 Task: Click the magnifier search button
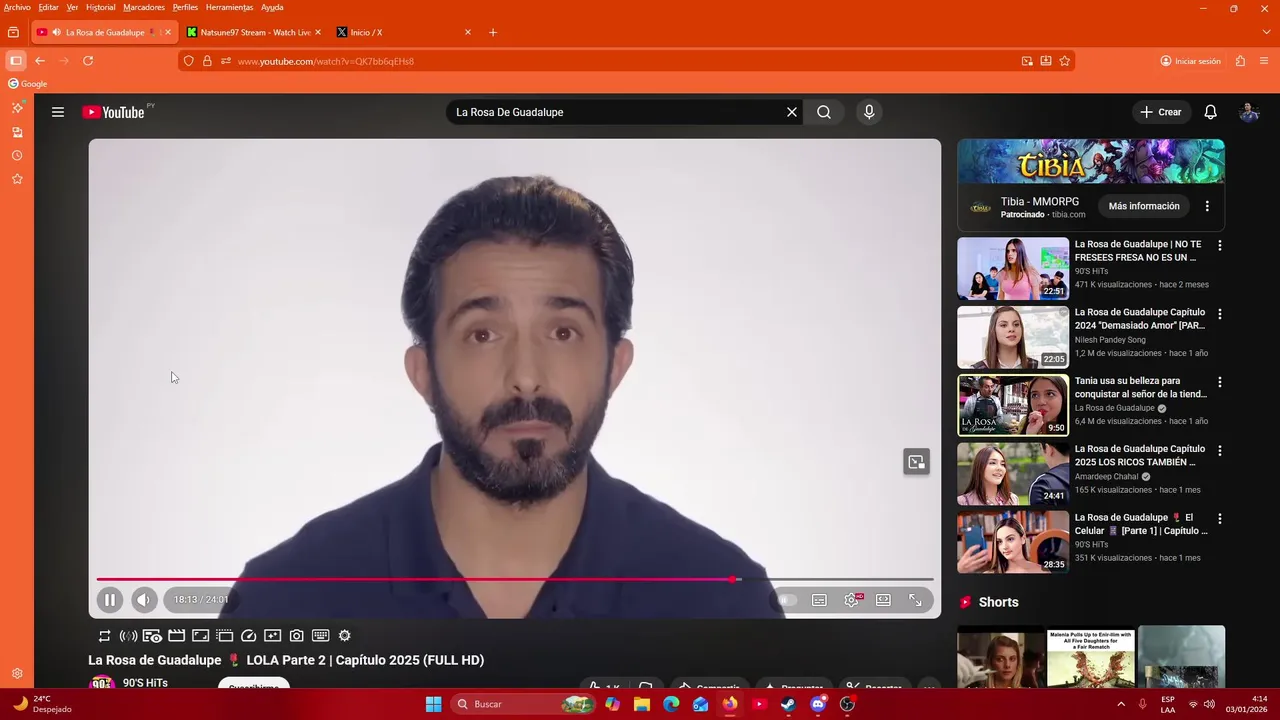pyautogui.click(x=824, y=112)
